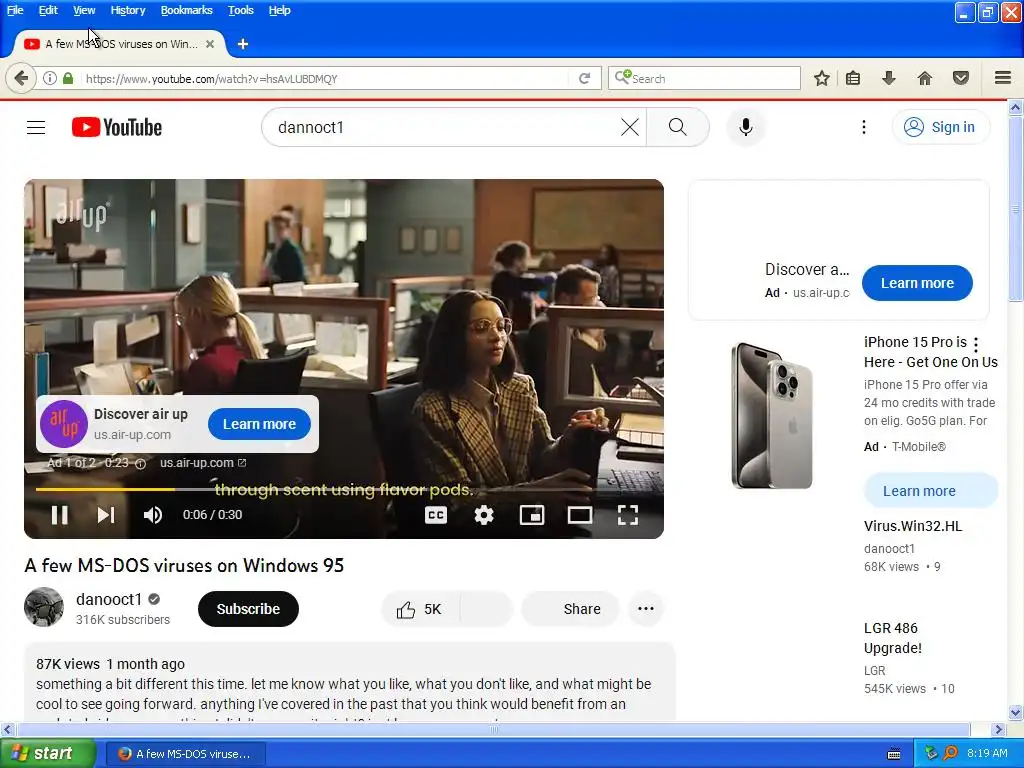The height and width of the screenshot is (768, 1024).
Task: Enable miniplayer mode
Action: 532,515
